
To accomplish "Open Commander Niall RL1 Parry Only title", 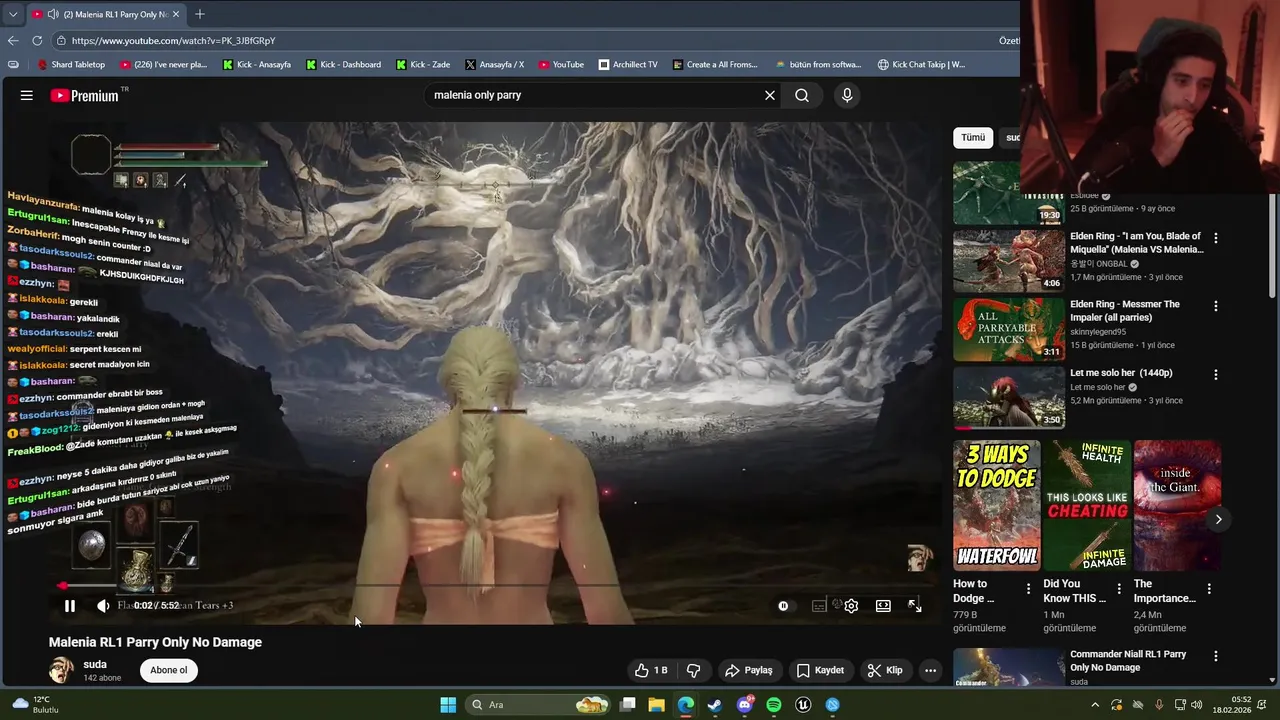I will coord(1128,660).
